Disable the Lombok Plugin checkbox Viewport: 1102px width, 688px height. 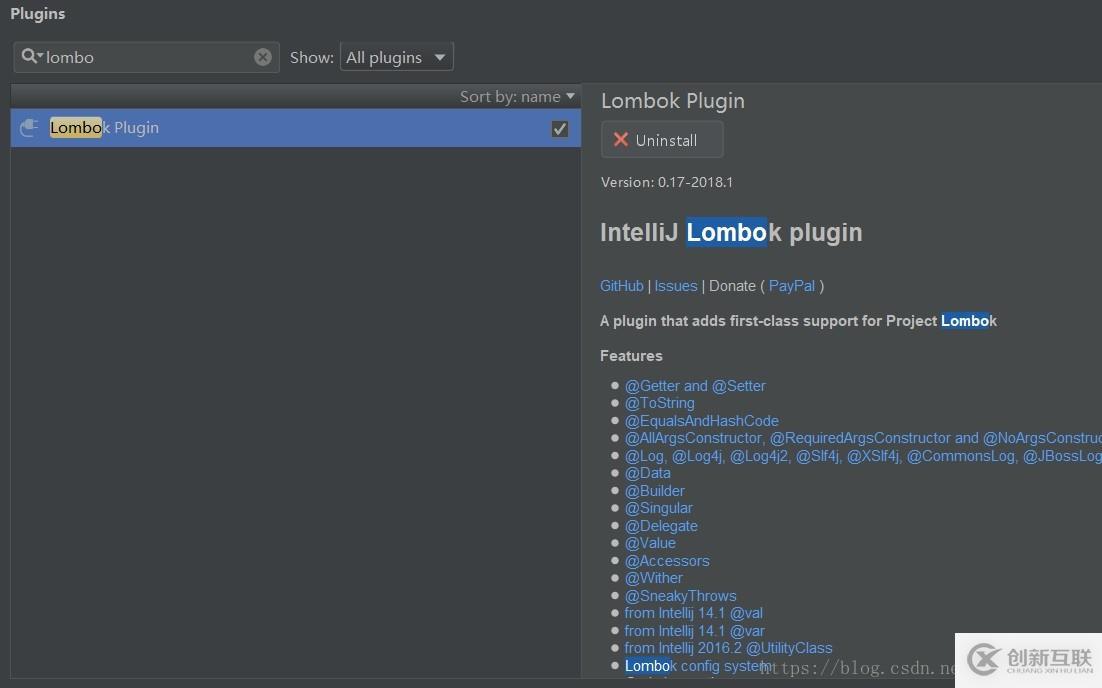point(559,128)
